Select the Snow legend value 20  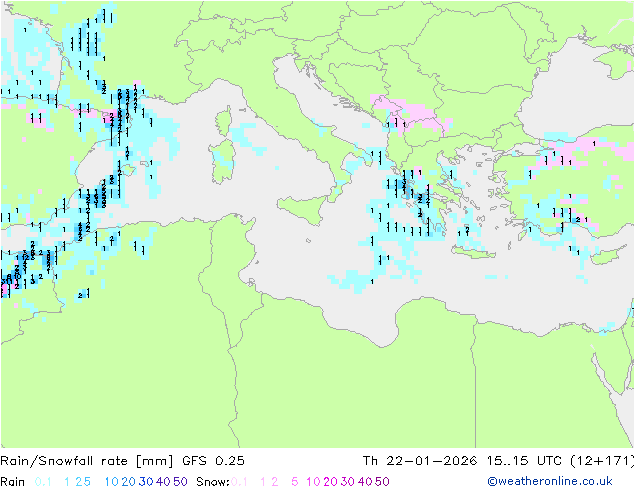[330, 482]
